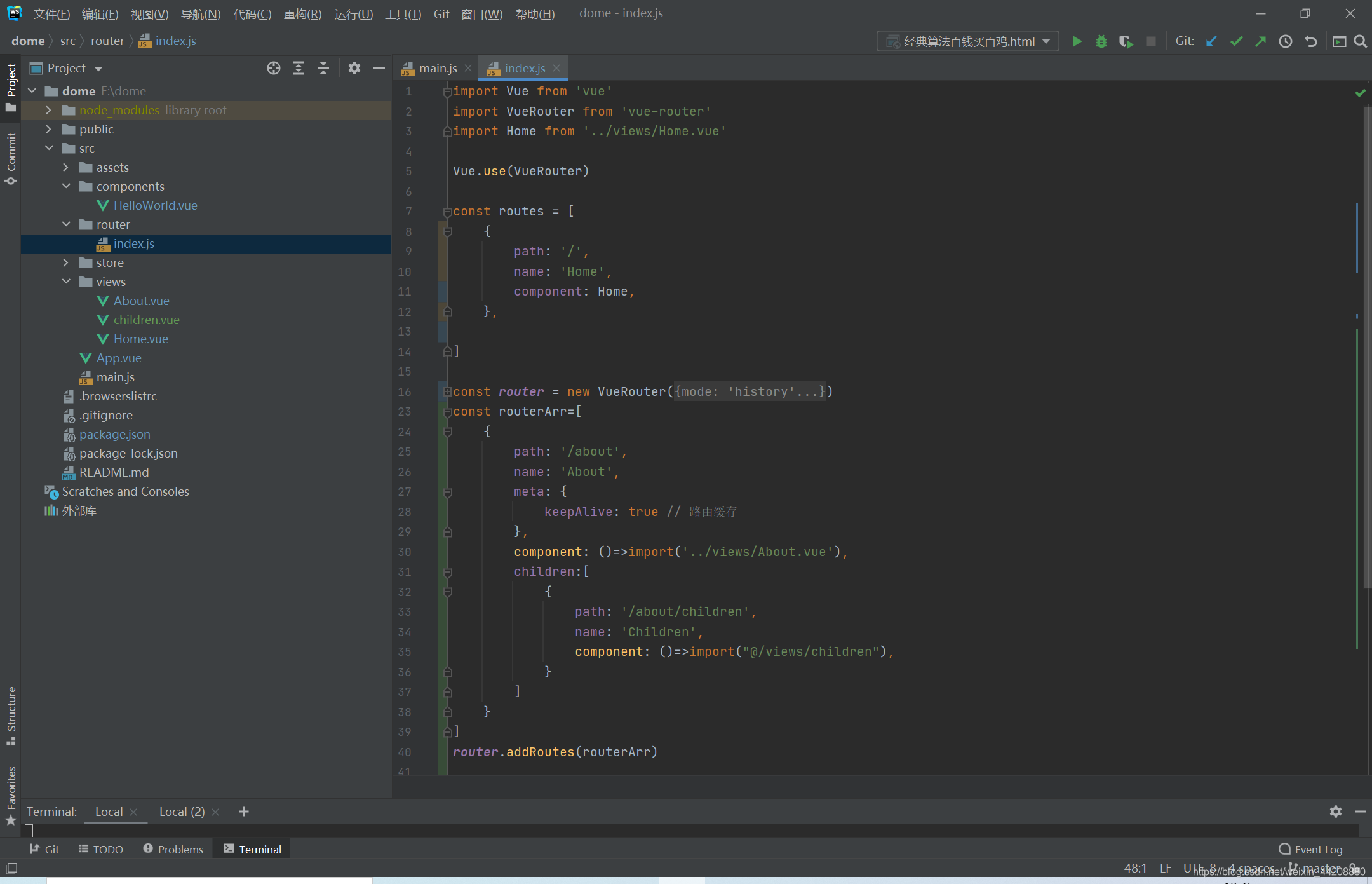The height and width of the screenshot is (884, 1372).
Task: Click the open-in-window icon beside search
Action: tap(1340, 41)
